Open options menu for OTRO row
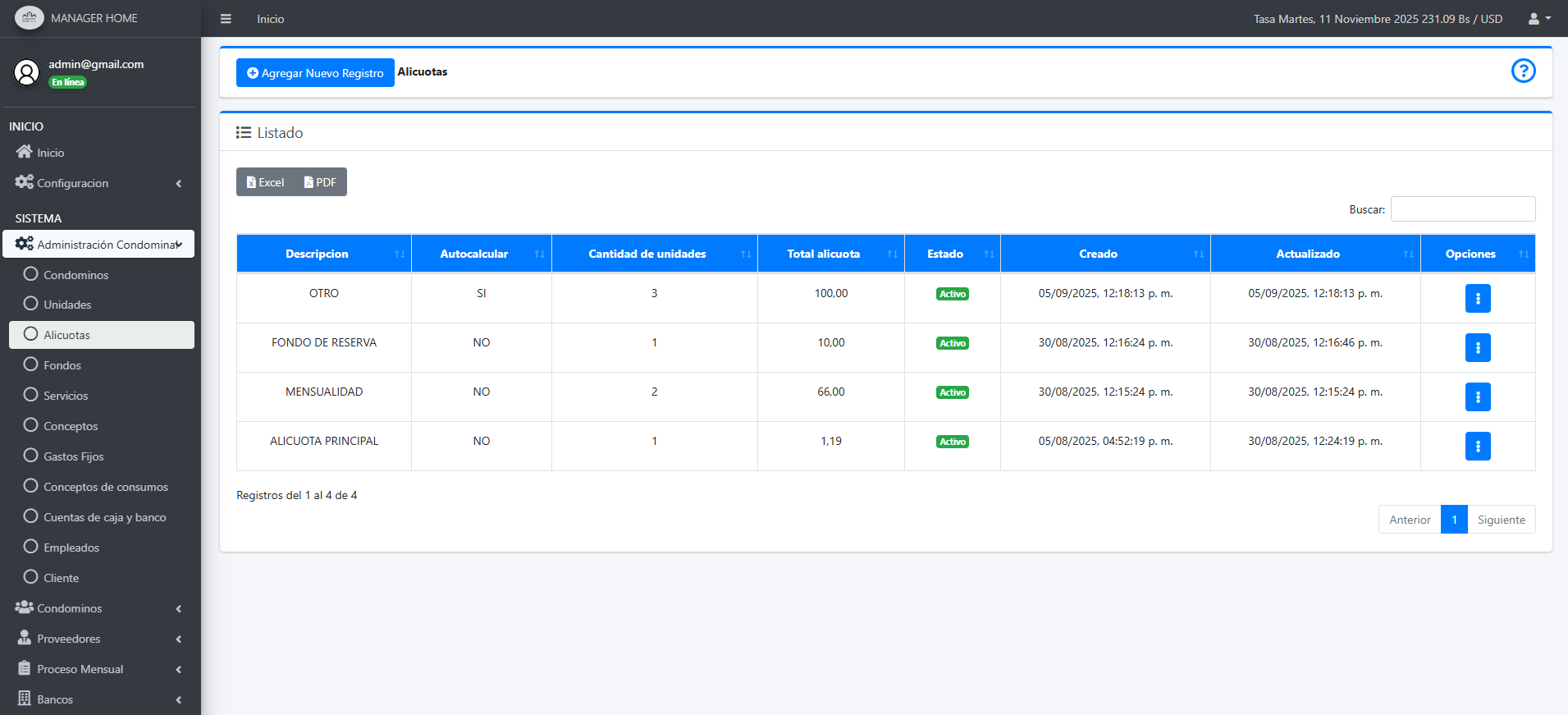Image resolution: width=1568 pixels, height=715 pixels. [1477, 299]
